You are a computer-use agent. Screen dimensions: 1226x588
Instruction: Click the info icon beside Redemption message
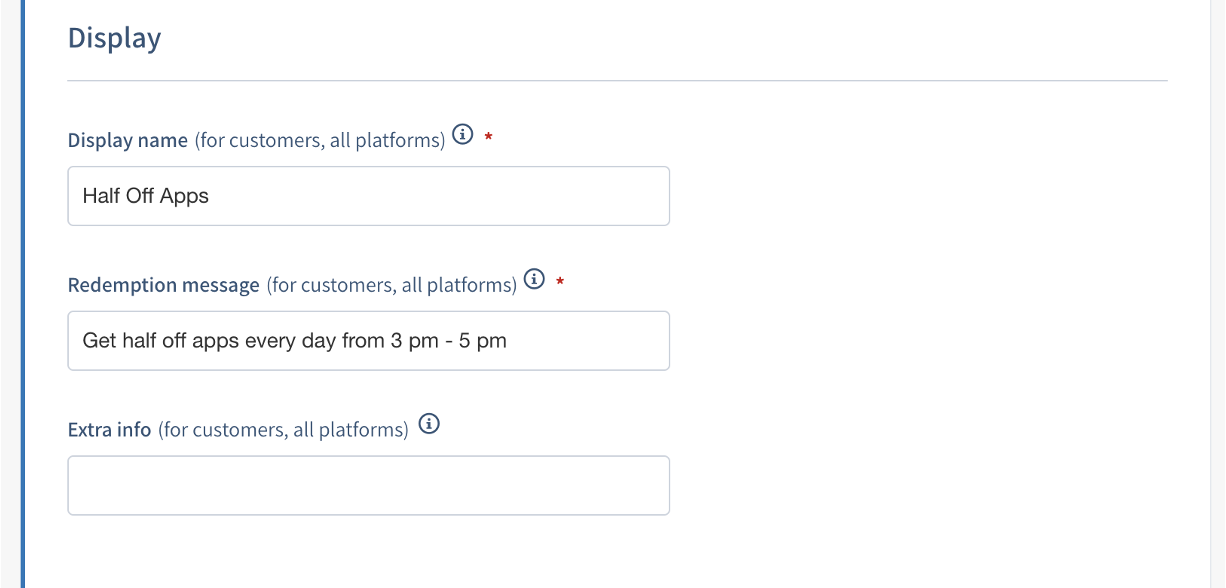click(534, 279)
